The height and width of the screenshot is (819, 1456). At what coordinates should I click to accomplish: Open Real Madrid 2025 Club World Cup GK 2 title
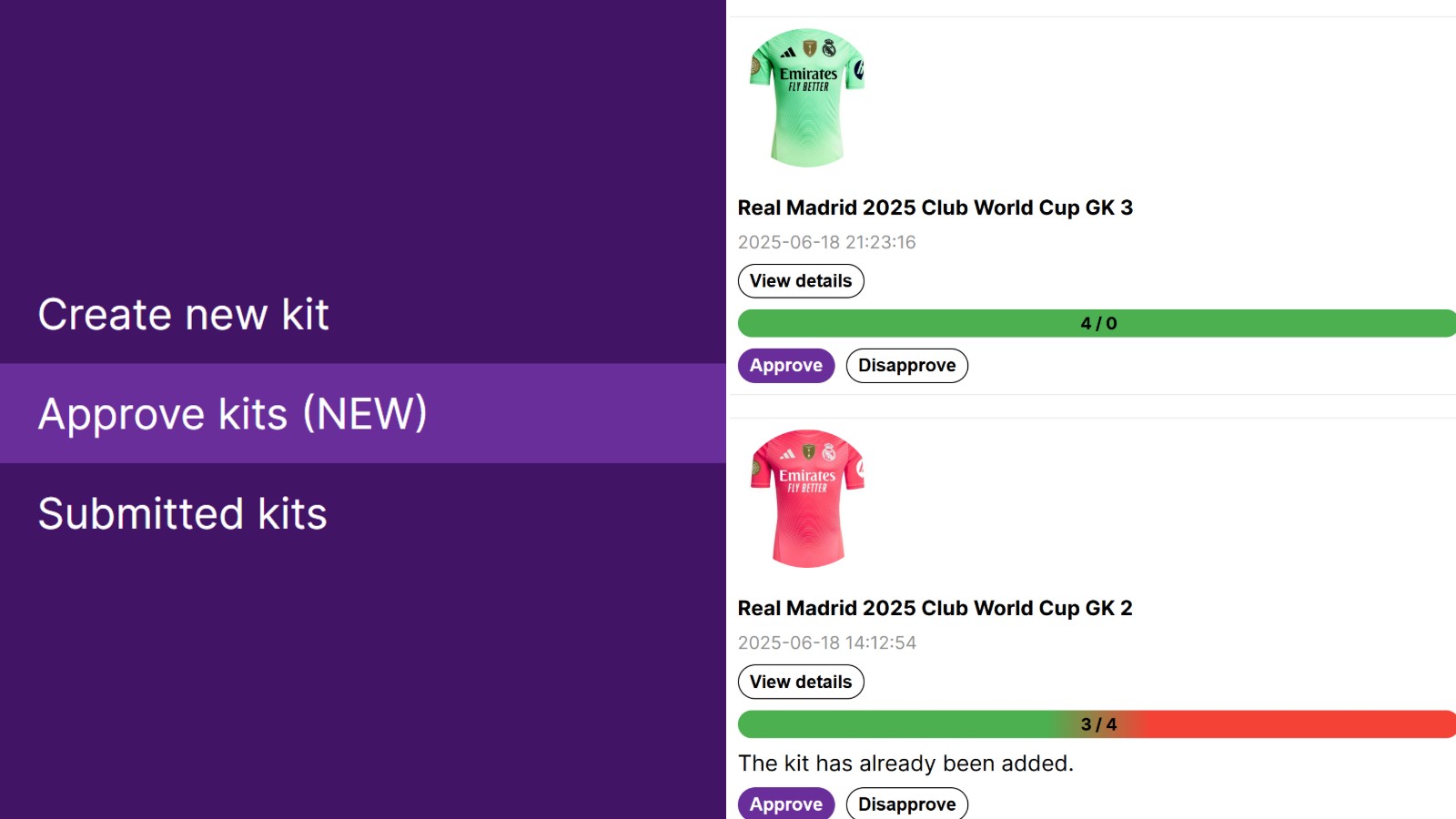pos(935,608)
